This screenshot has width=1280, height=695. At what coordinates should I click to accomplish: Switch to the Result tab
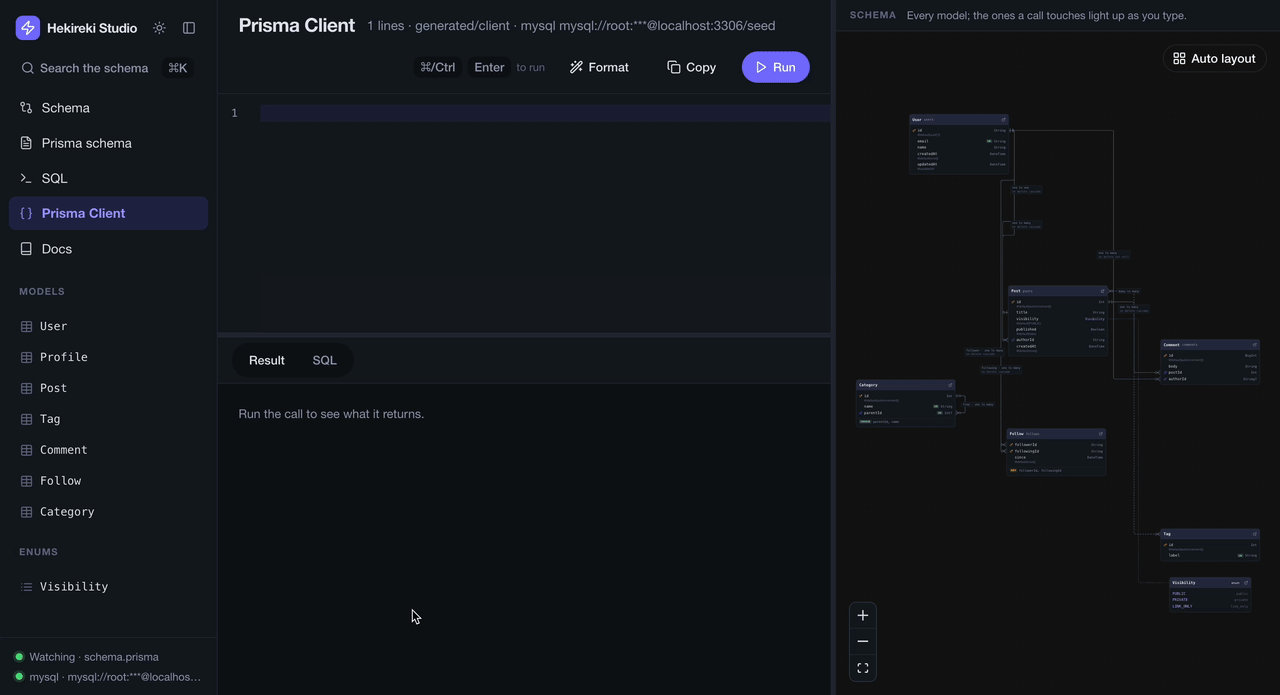267,360
